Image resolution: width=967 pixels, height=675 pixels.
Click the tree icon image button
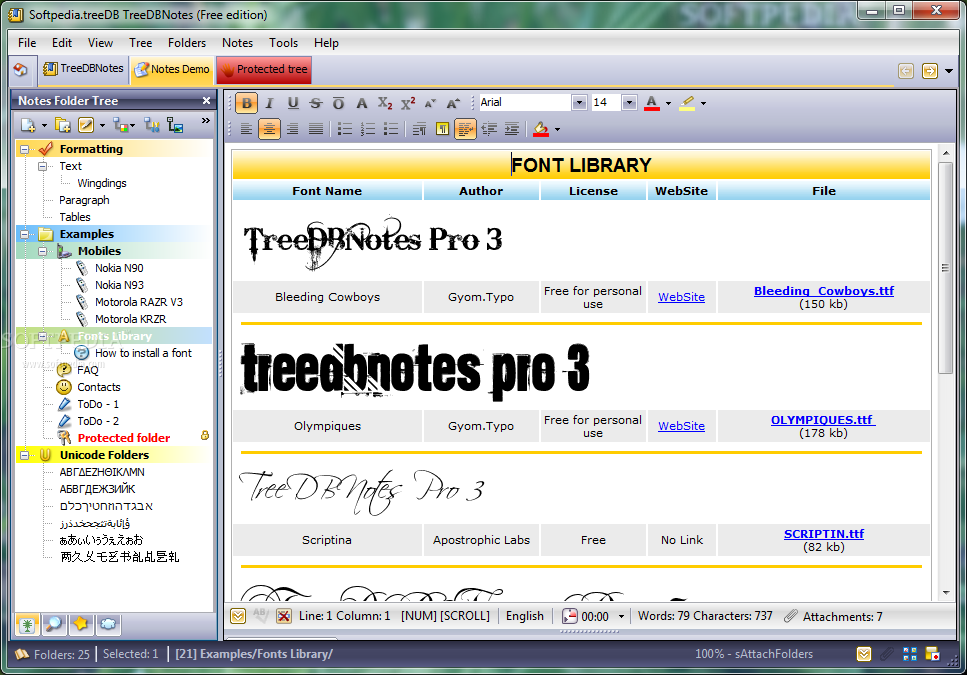[175, 125]
